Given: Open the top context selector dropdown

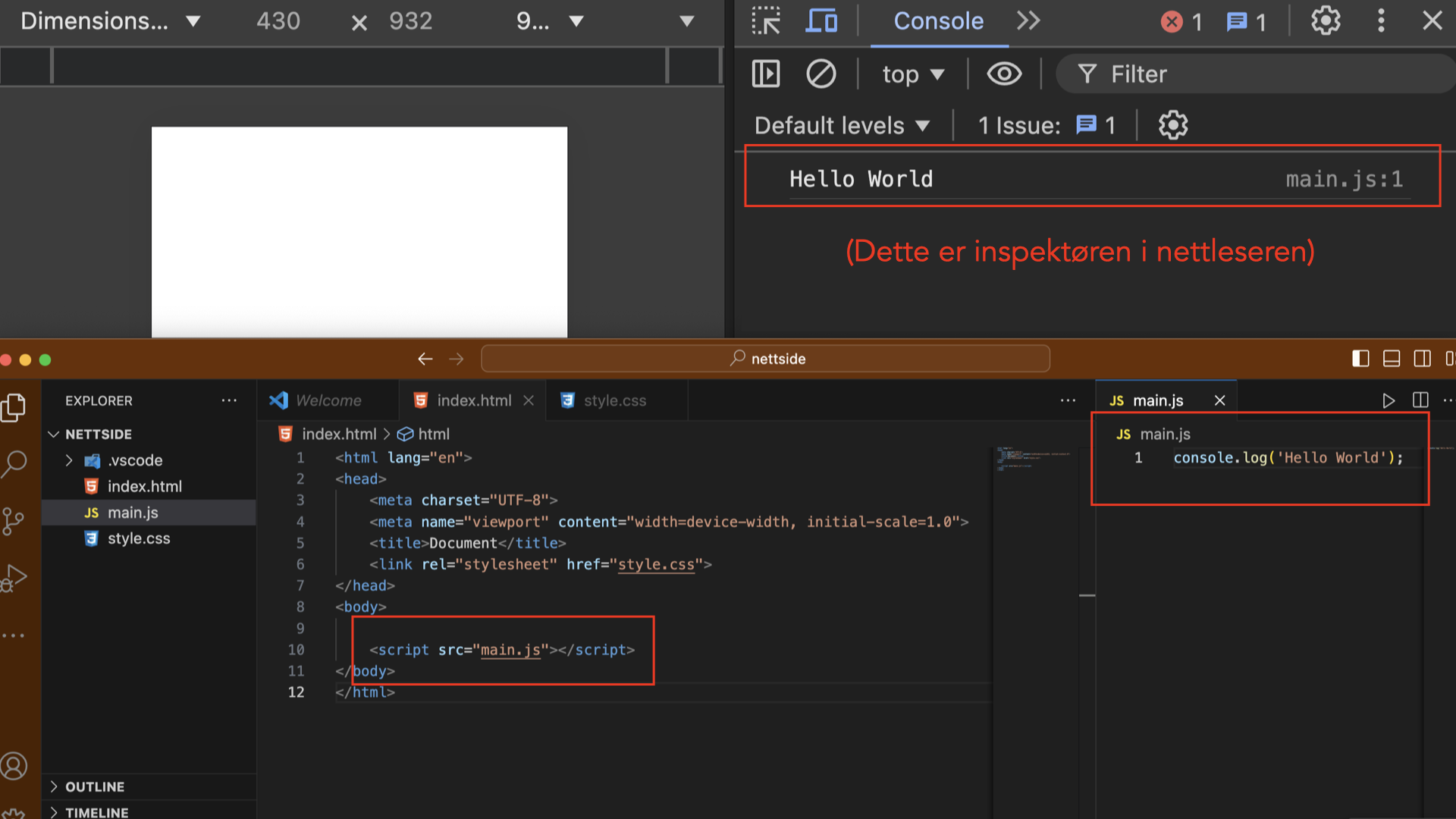Looking at the screenshot, I should click(x=913, y=74).
